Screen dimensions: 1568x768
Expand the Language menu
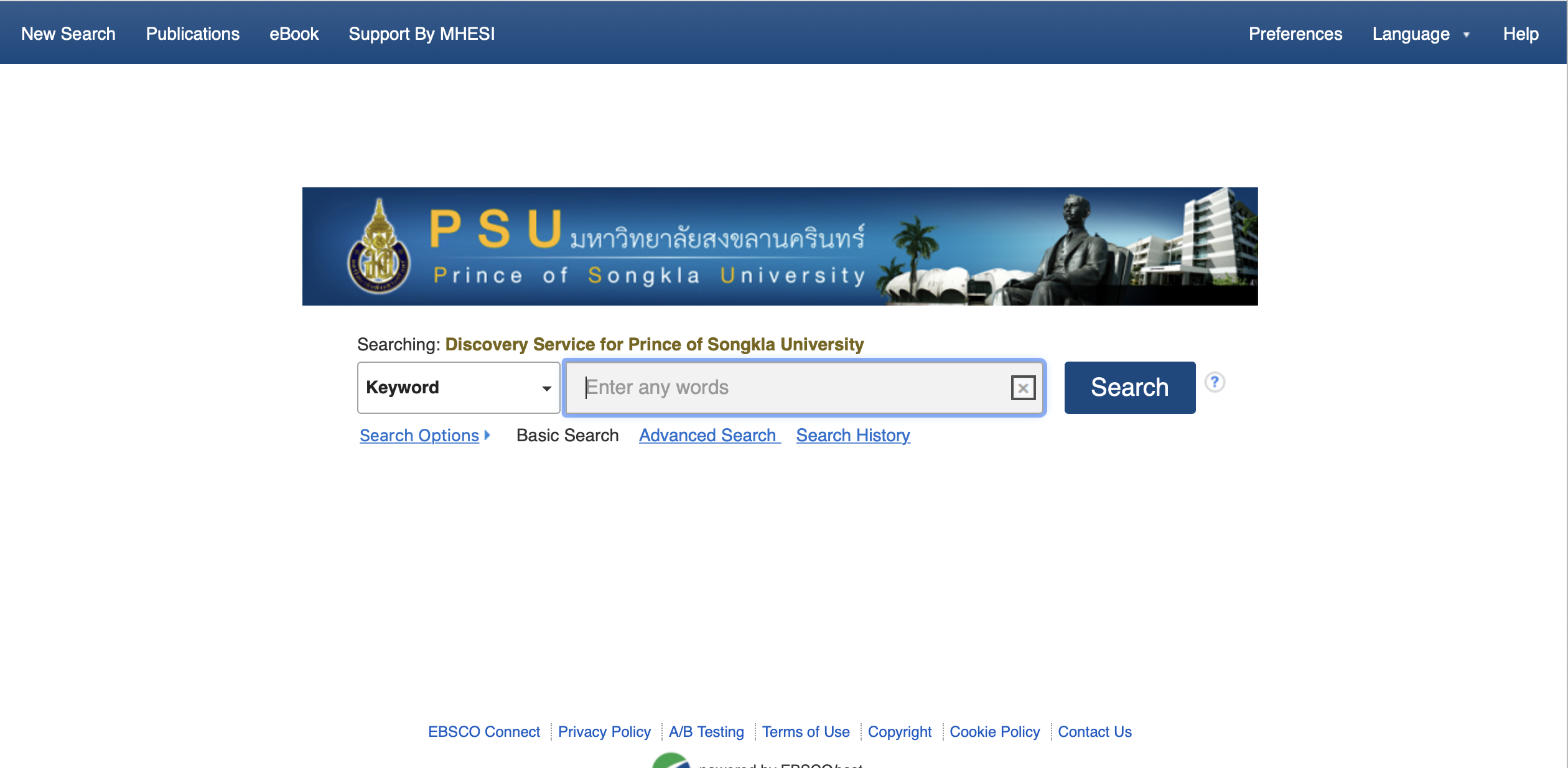pos(1421,34)
